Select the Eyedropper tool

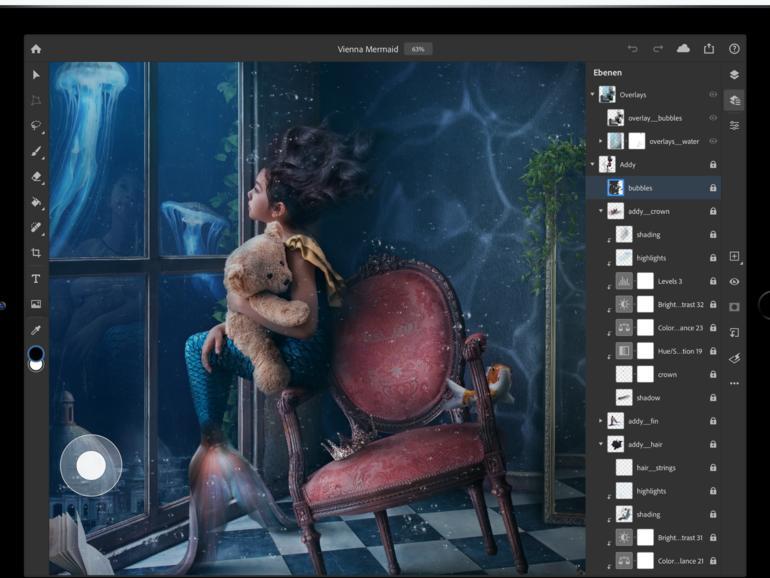click(x=36, y=330)
